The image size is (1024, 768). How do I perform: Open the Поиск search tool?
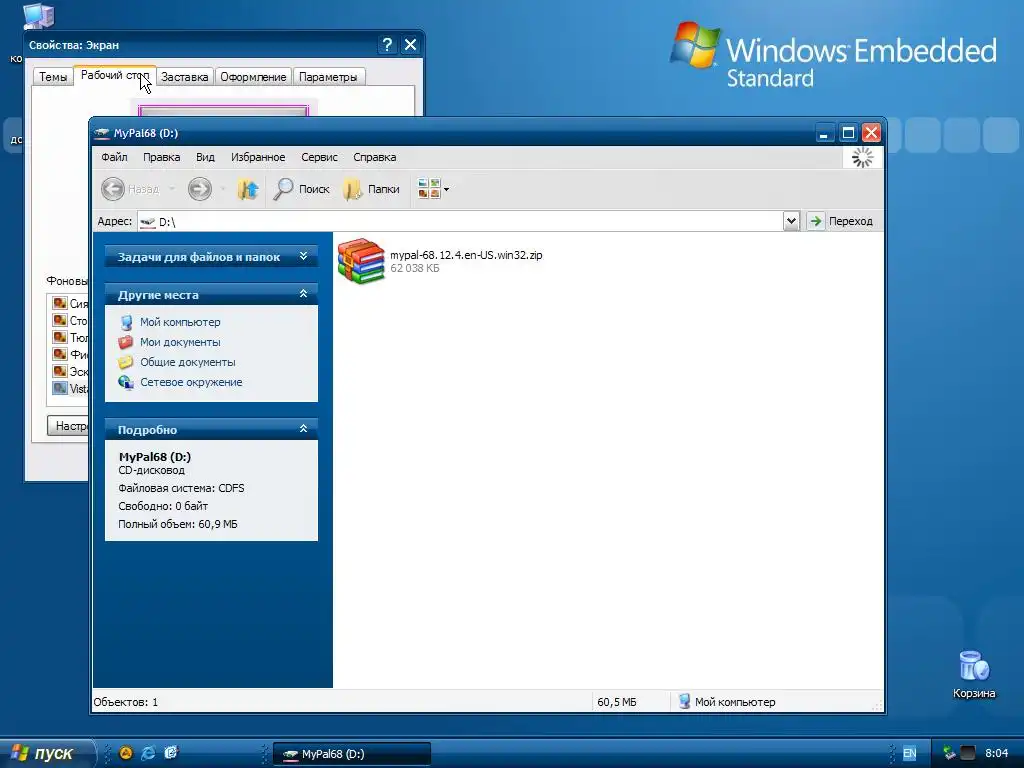pos(301,189)
